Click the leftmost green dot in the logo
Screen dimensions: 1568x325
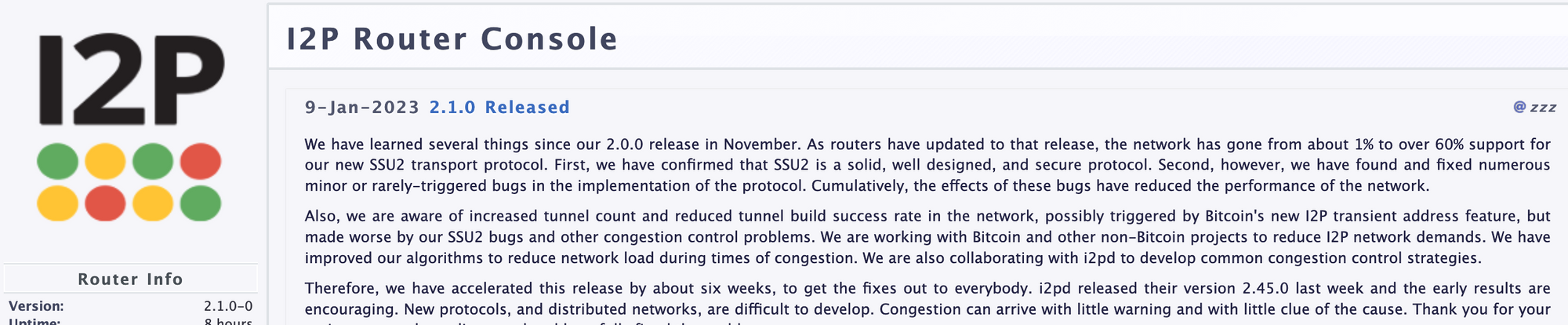click(57, 162)
